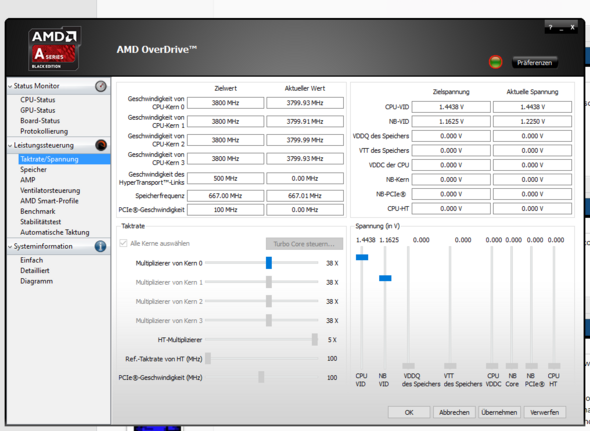The height and width of the screenshot is (431, 590).
Task: Click Multiplizierer von Kern 1 slider handle
Action: (x=269, y=282)
